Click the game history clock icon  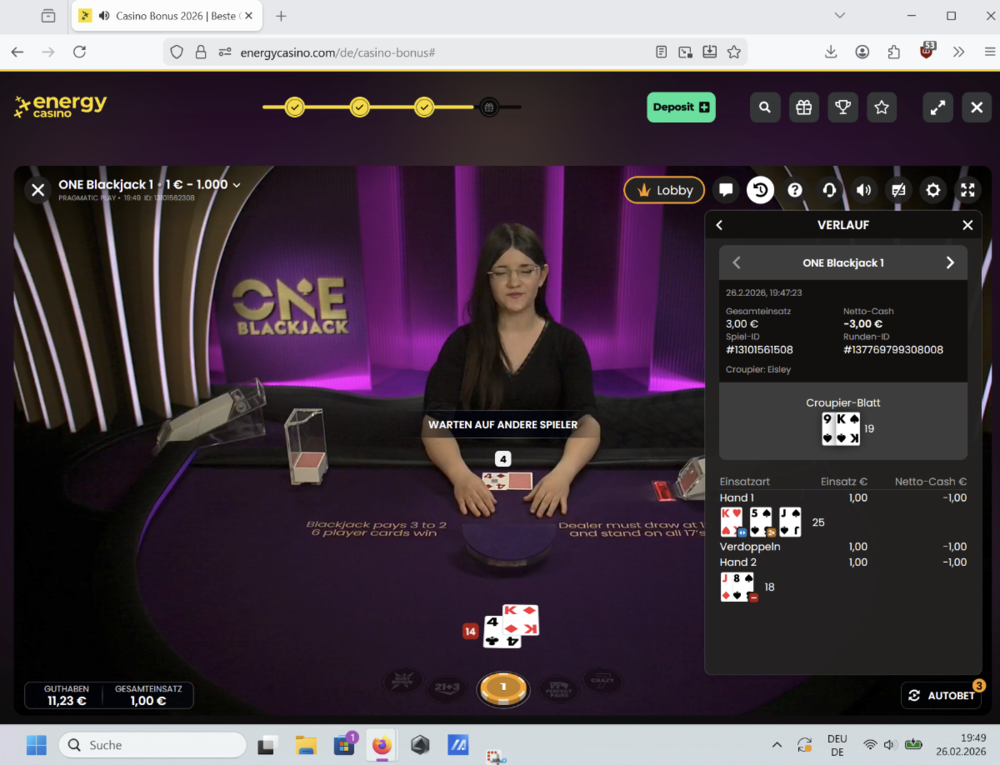(760, 190)
